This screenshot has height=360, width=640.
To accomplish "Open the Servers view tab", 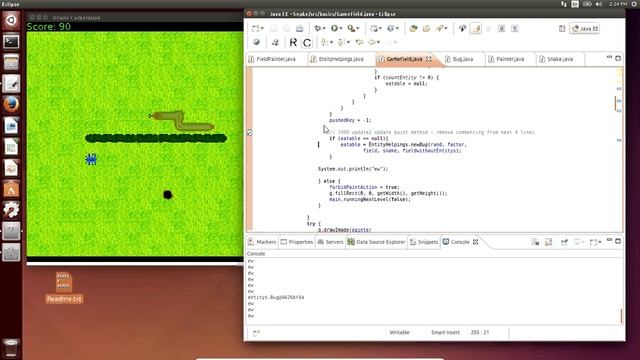I will tap(330, 242).
